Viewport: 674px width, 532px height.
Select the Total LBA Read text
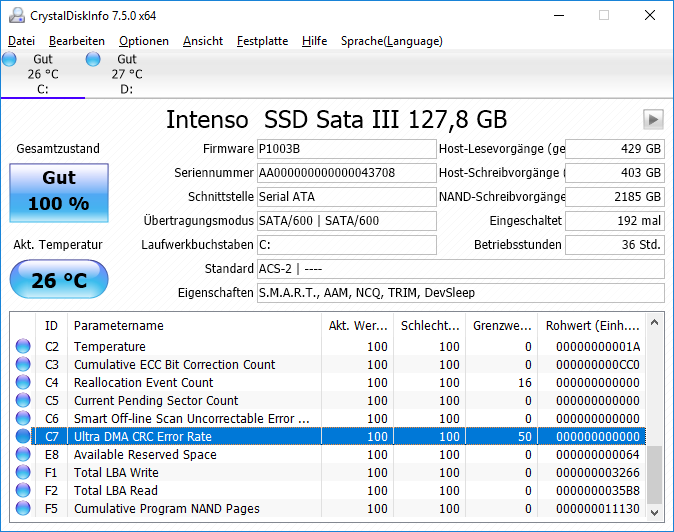pos(116,491)
